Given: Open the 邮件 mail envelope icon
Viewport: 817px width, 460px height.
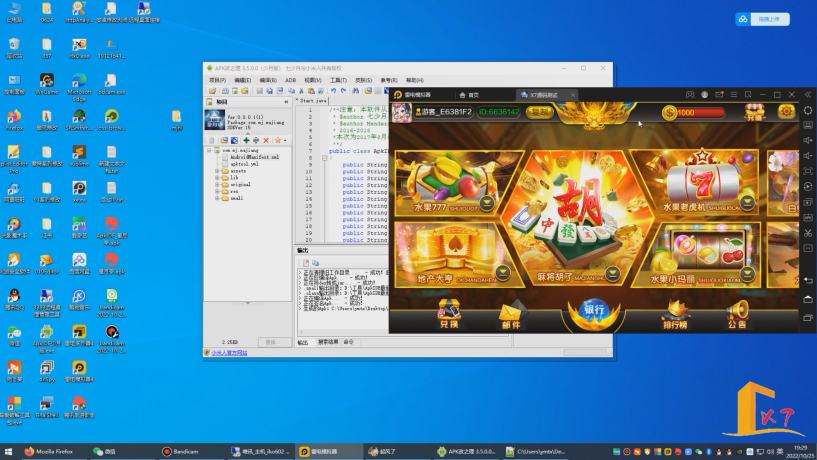Looking at the screenshot, I should tap(511, 316).
